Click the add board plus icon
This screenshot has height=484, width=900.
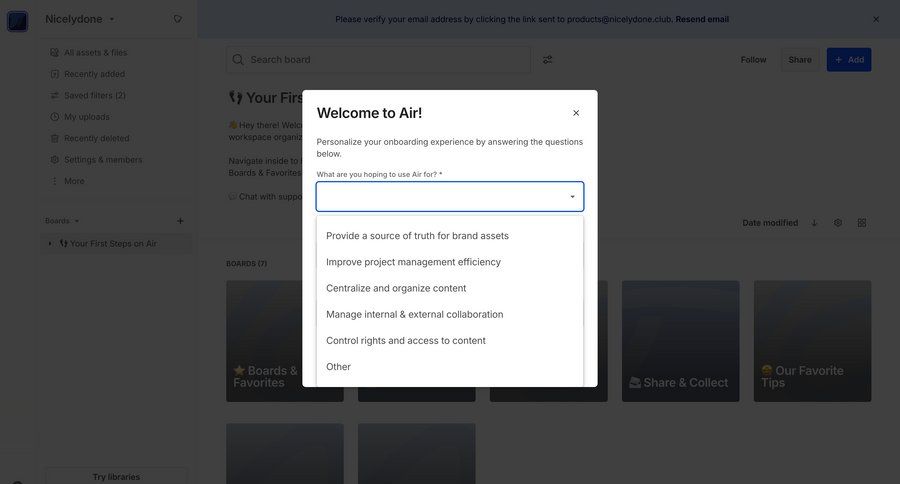pos(180,221)
